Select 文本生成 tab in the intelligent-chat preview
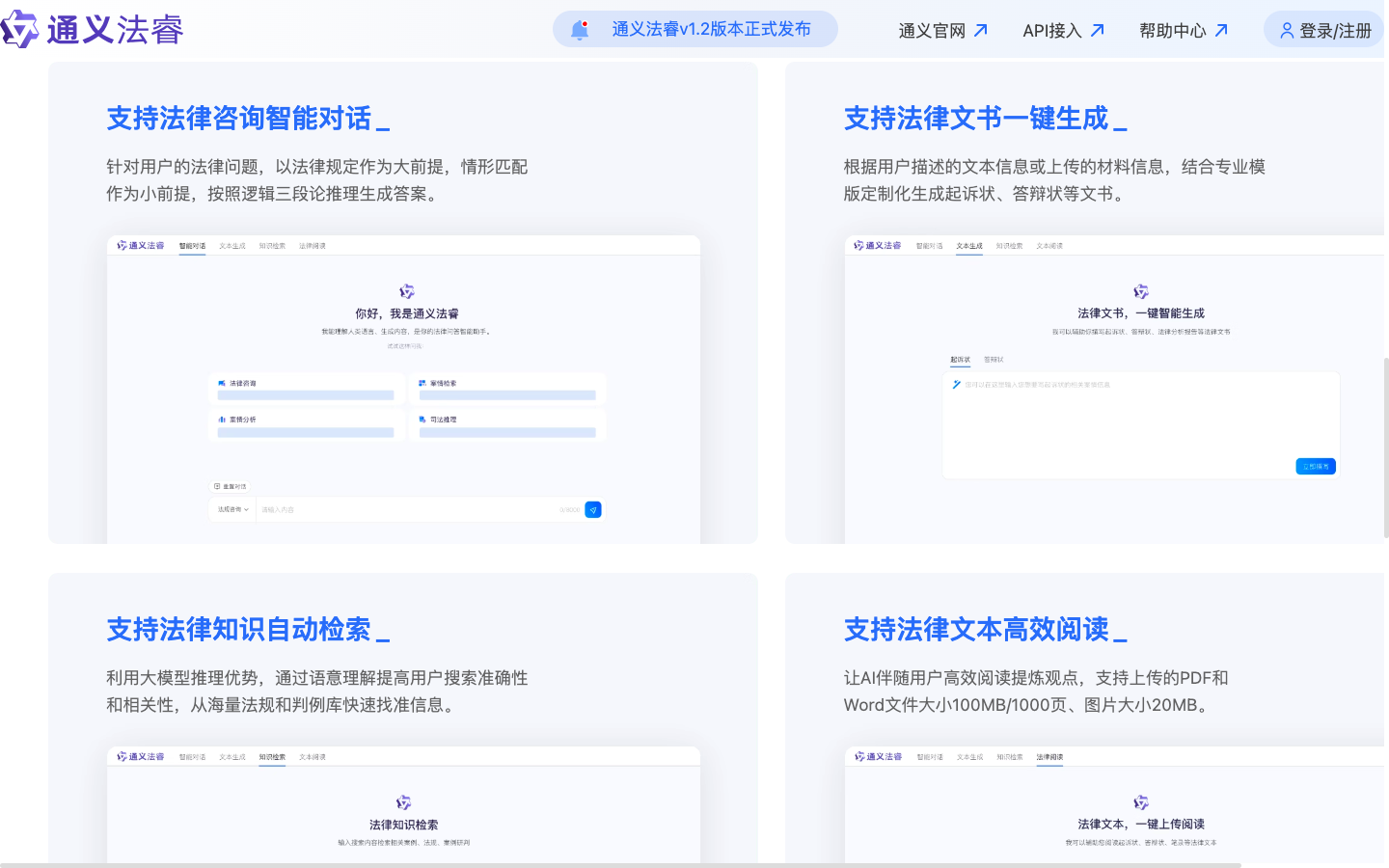 click(x=232, y=246)
